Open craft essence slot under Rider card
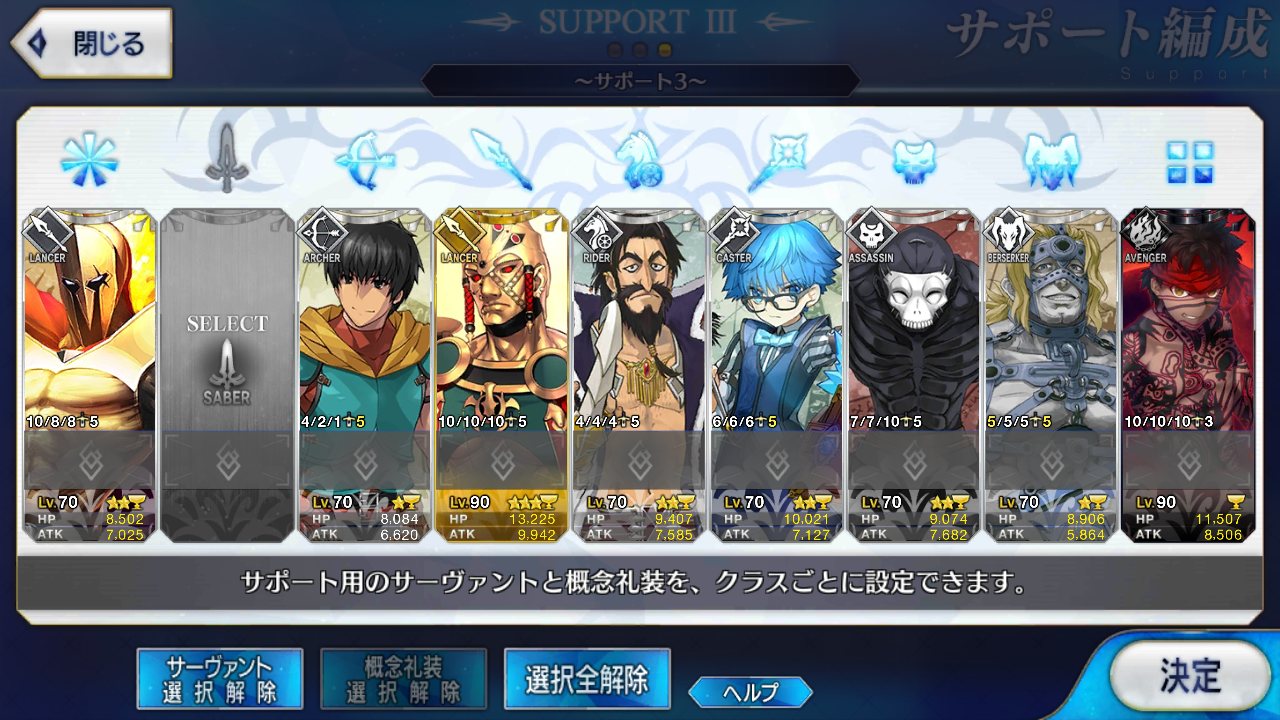 click(x=640, y=462)
